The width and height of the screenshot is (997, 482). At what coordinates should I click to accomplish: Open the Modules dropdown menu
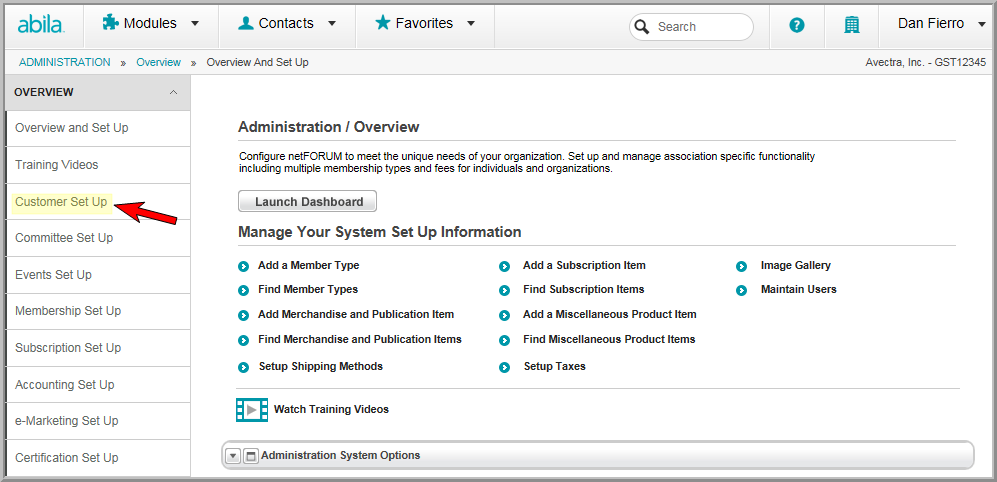pos(151,24)
